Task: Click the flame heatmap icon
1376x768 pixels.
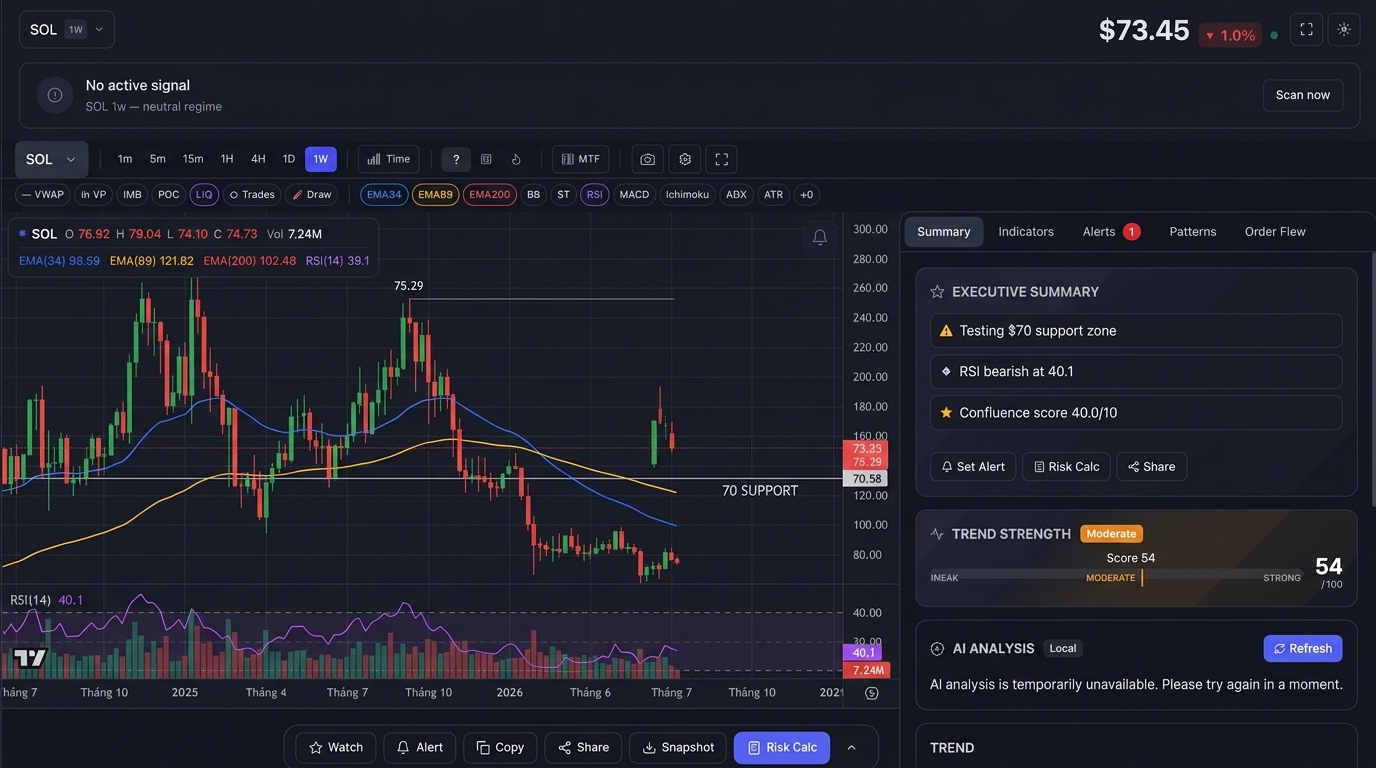Action: (x=517, y=159)
